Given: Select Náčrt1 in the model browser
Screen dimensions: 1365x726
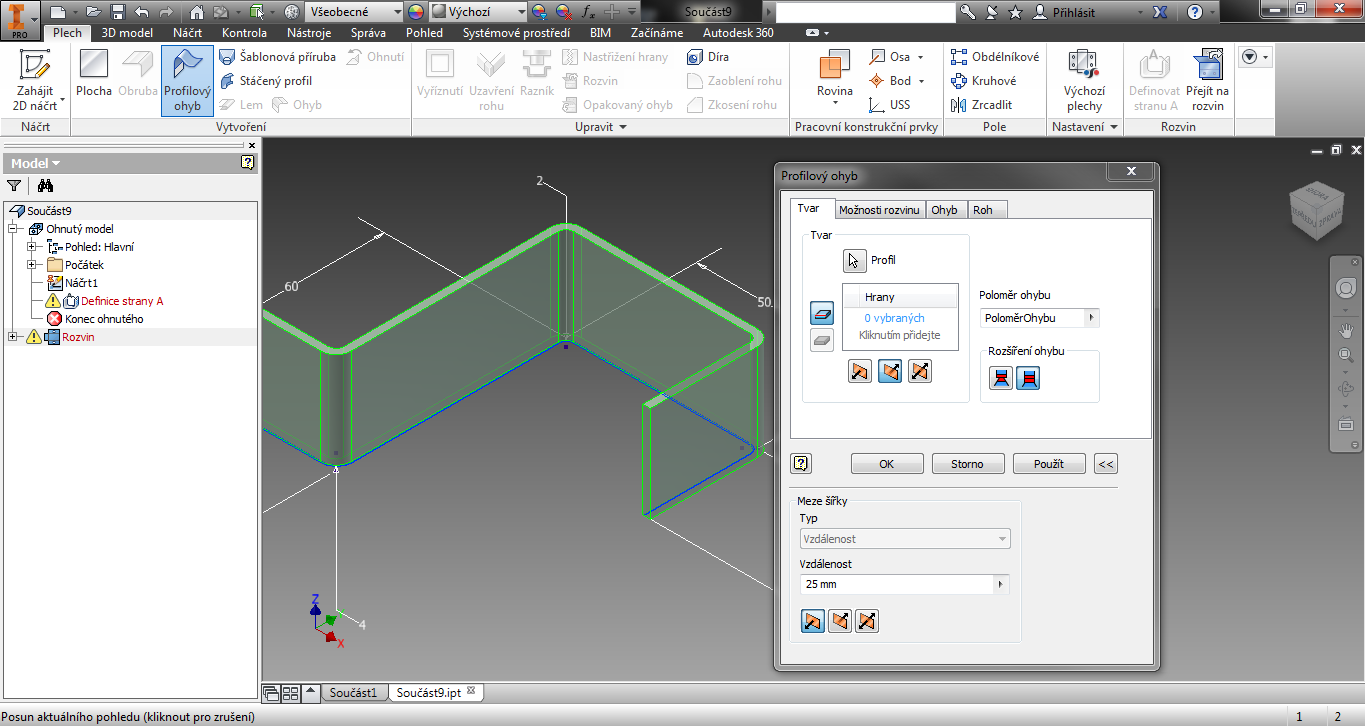Looking at the screenshot, I should 81,283.
